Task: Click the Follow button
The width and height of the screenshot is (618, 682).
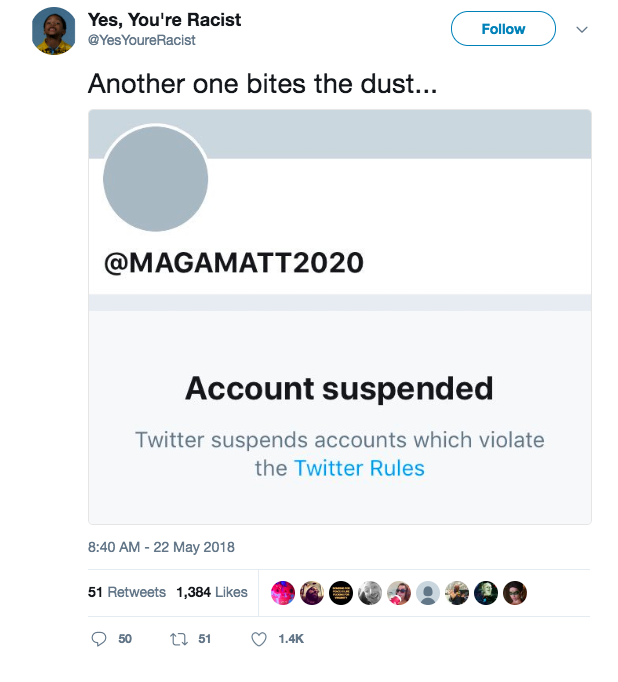Action: (x=503, y=29)
